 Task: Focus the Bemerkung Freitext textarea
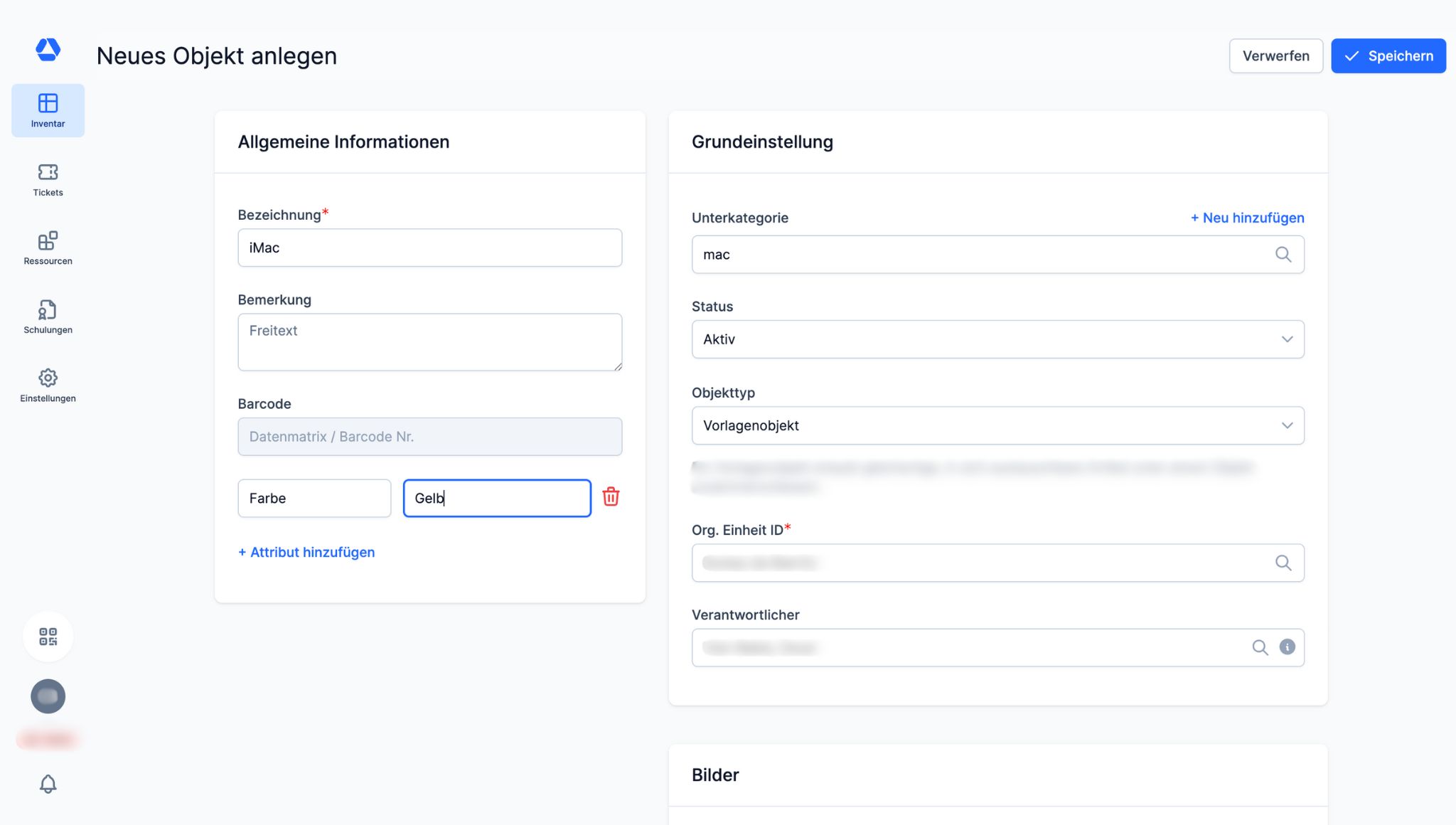429,342
